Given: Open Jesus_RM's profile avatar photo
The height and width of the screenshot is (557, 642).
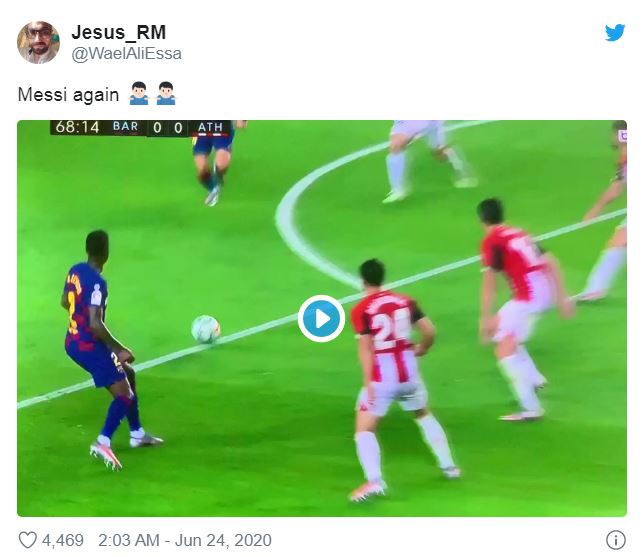Looking at the screenshot, I should tap(38, 43).
